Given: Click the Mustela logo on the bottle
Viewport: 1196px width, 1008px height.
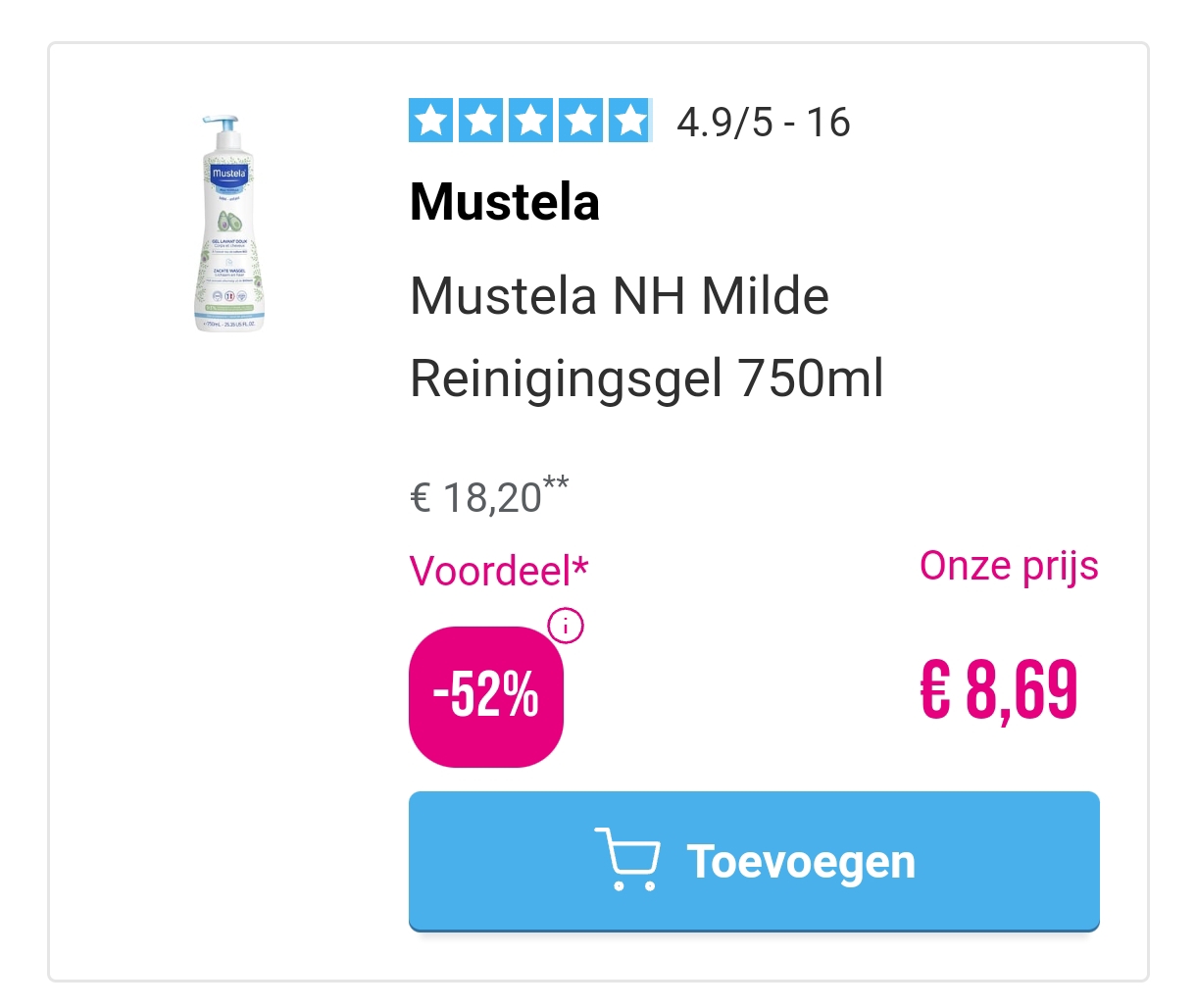Looking at the screenshot, I should point(229,174).
